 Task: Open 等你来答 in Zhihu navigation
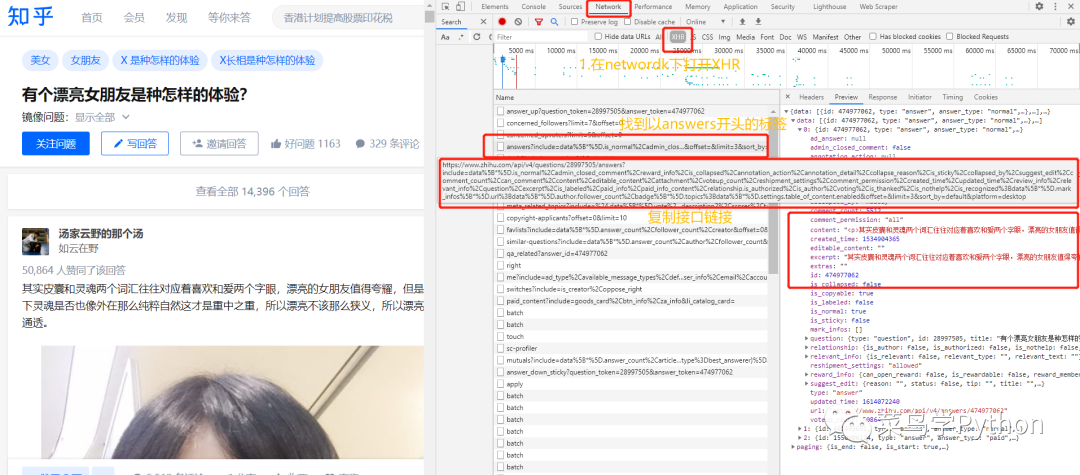(229, 17)
